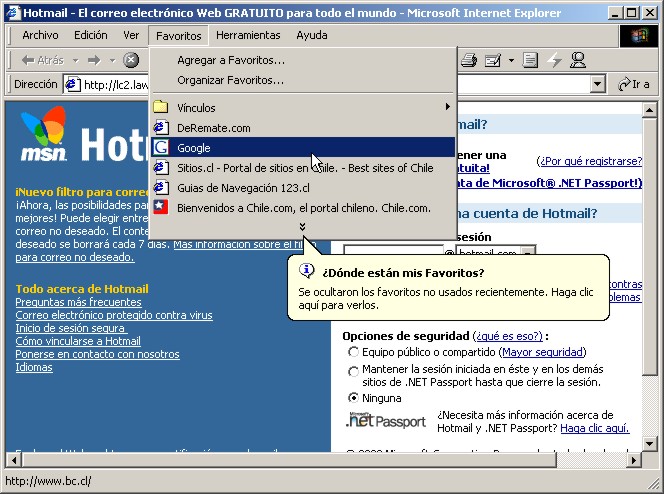The width and height of the screenshot is (664, 494).
Task: Click the Print toolbar icon
Action: click(469, 60)
